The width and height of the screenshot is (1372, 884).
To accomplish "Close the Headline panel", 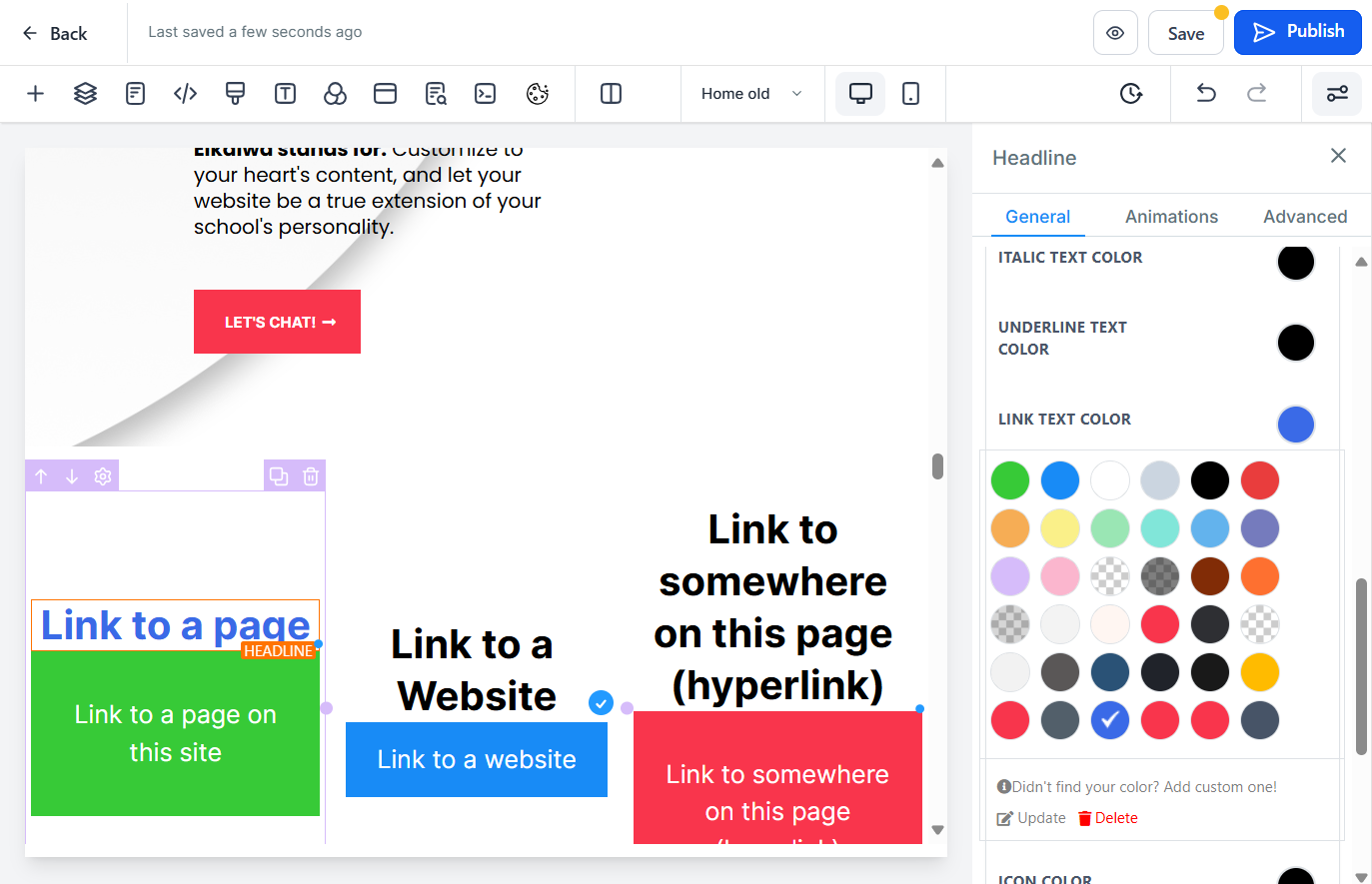I will [x=1338, y=156].
